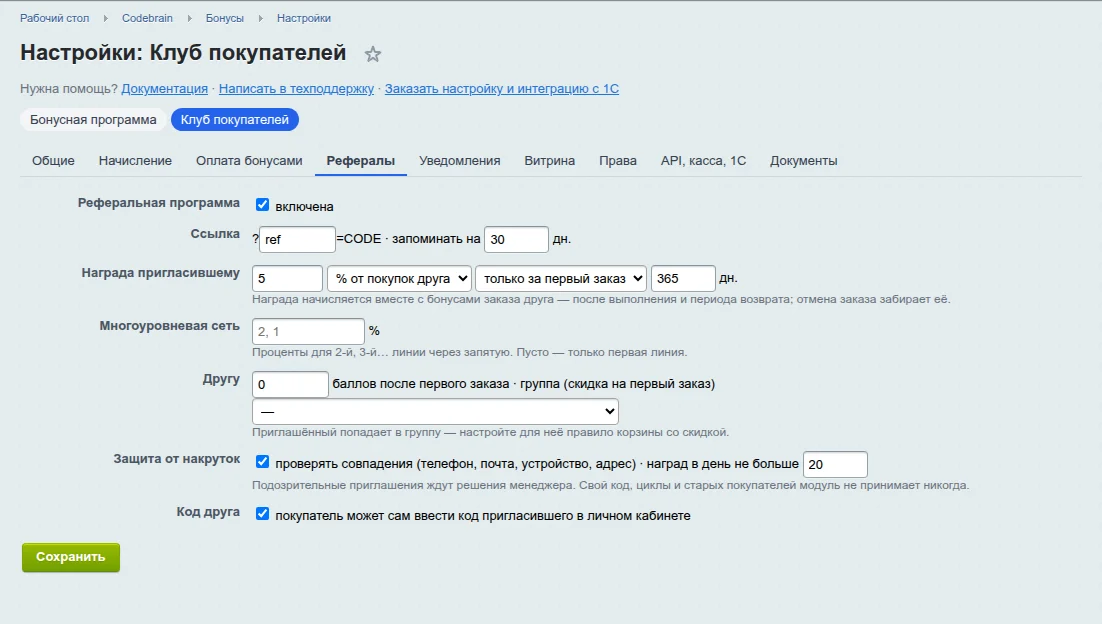
Task: Select the Рефералы tab
Action: (x=361, y=161)
